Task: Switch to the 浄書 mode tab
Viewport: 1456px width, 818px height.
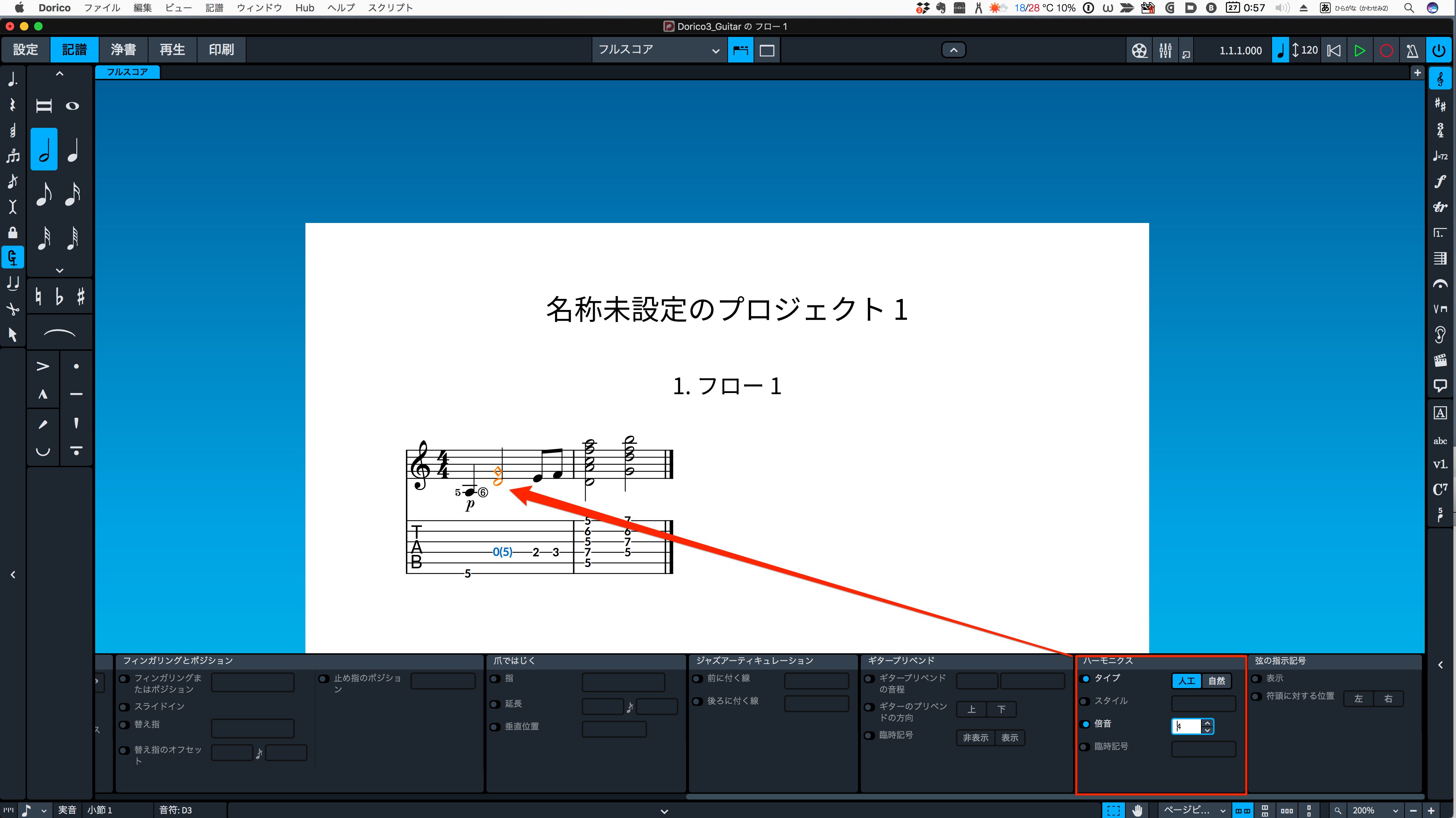Action: [123, 50]
